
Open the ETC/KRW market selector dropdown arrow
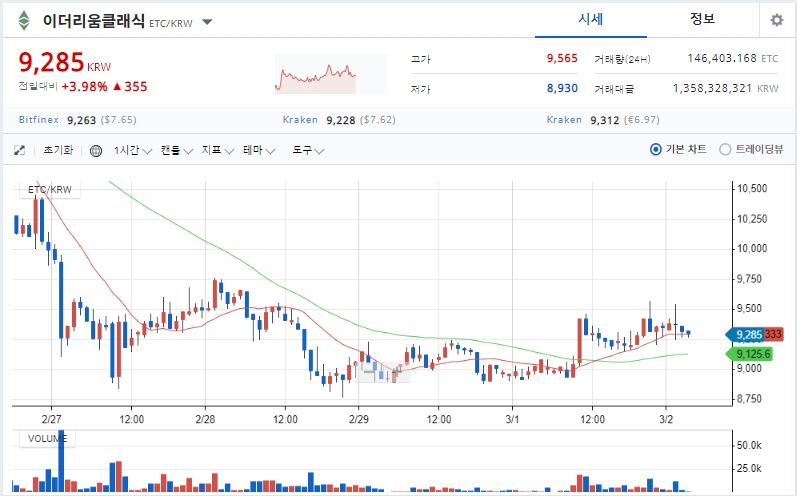207,22
